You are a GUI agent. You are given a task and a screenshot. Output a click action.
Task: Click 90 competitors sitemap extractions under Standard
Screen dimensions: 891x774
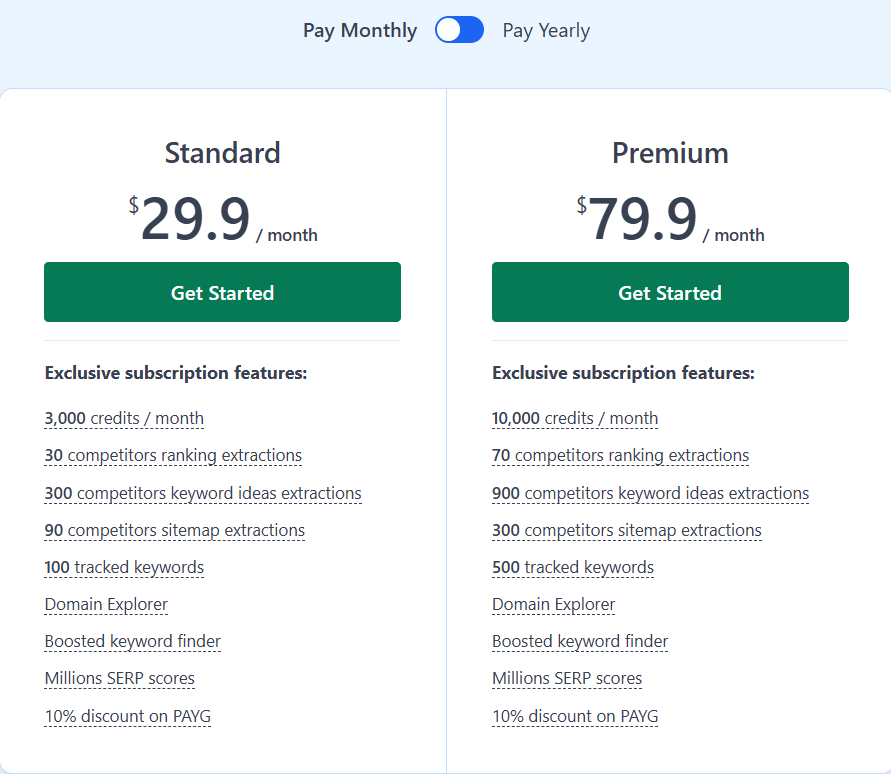tap(174, 530)
